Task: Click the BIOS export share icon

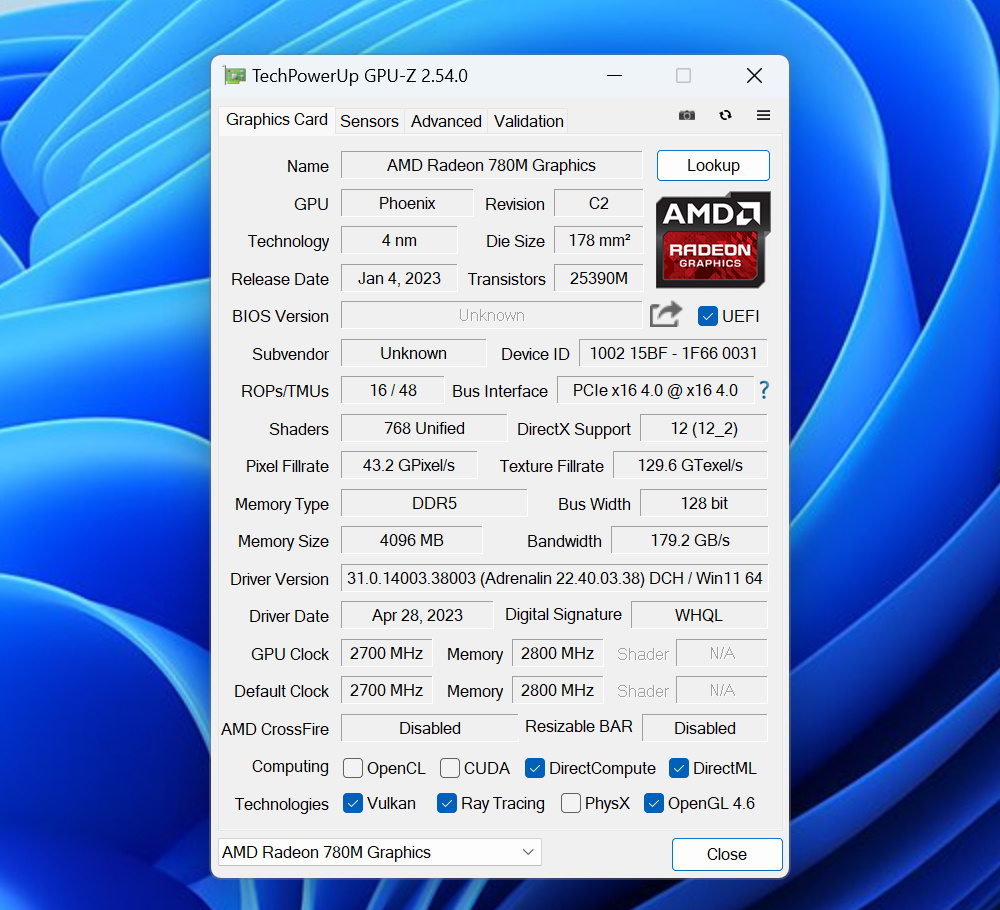Action: click(665, 315)
